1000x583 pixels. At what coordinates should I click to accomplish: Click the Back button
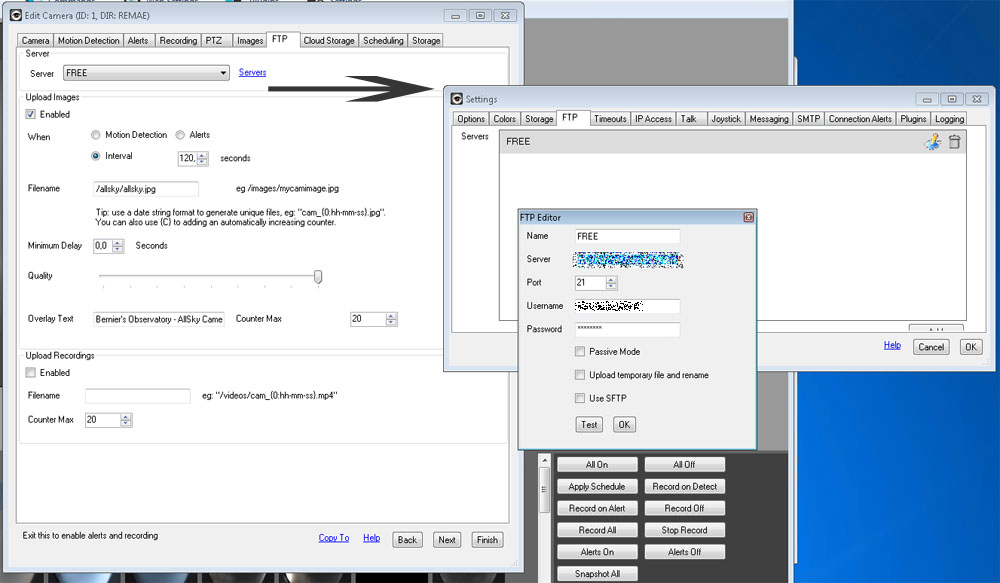pos(407,540)
